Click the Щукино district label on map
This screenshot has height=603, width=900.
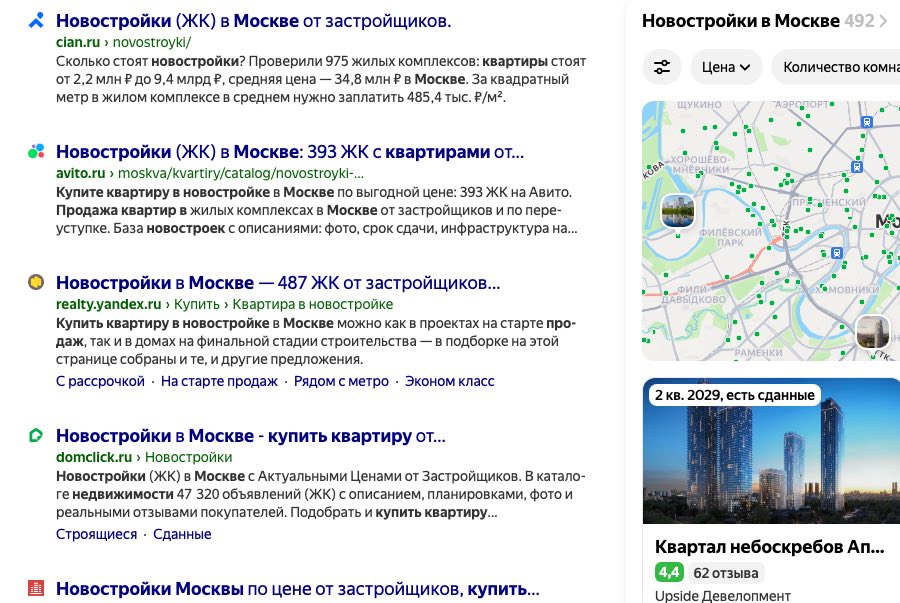[x=699, y=104]
